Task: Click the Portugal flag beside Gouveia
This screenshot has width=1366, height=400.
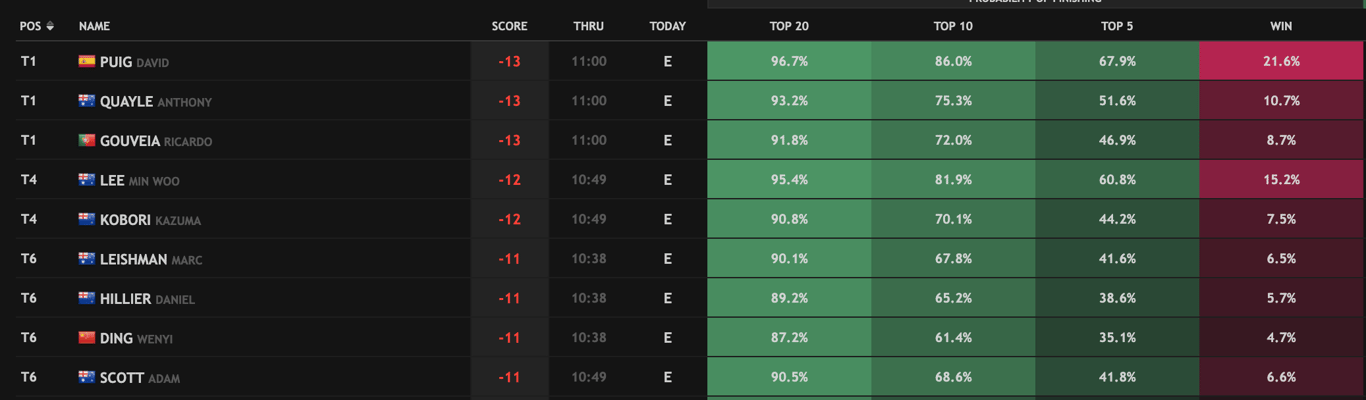Action: (x=87, y=141)
